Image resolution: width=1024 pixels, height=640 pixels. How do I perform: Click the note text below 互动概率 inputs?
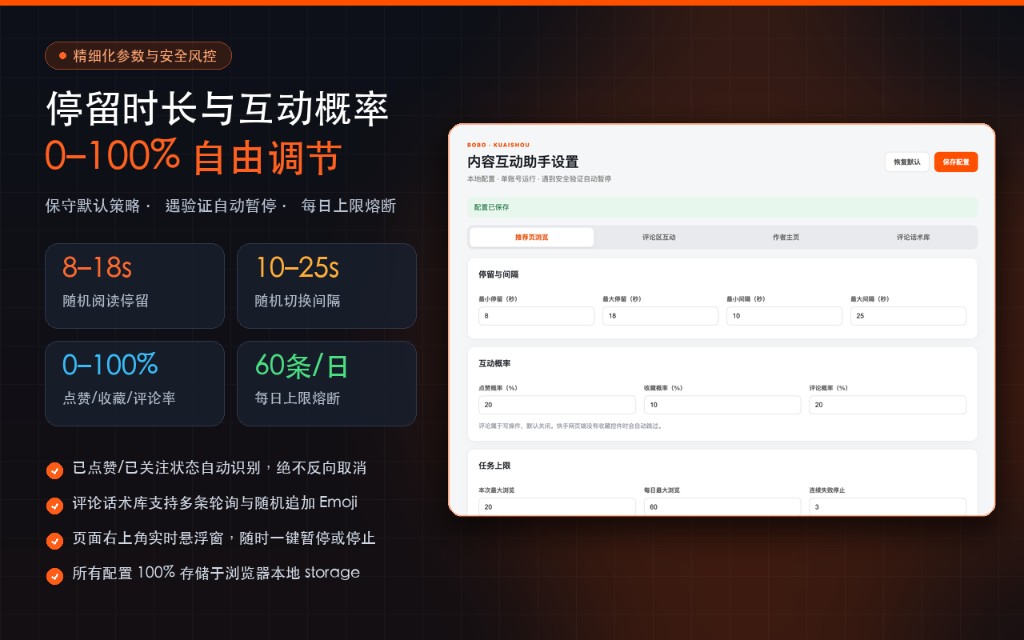[570, 426]
